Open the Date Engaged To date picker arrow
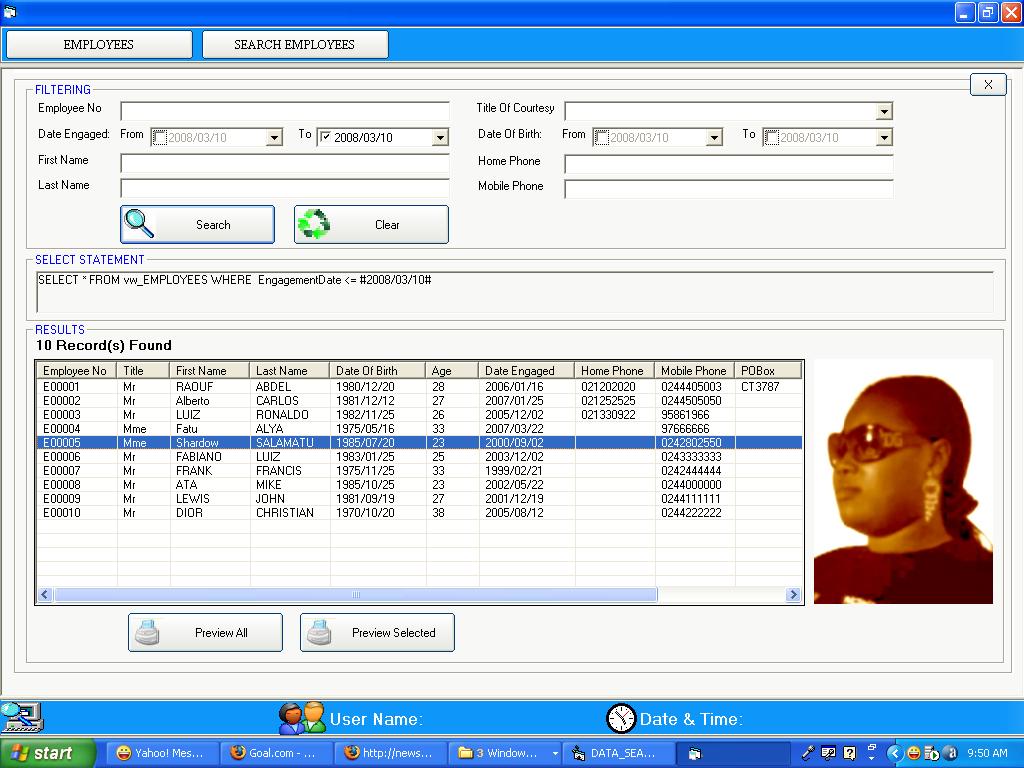The width and height of the screenshot is (1024, 768). [x=439, y=138]
